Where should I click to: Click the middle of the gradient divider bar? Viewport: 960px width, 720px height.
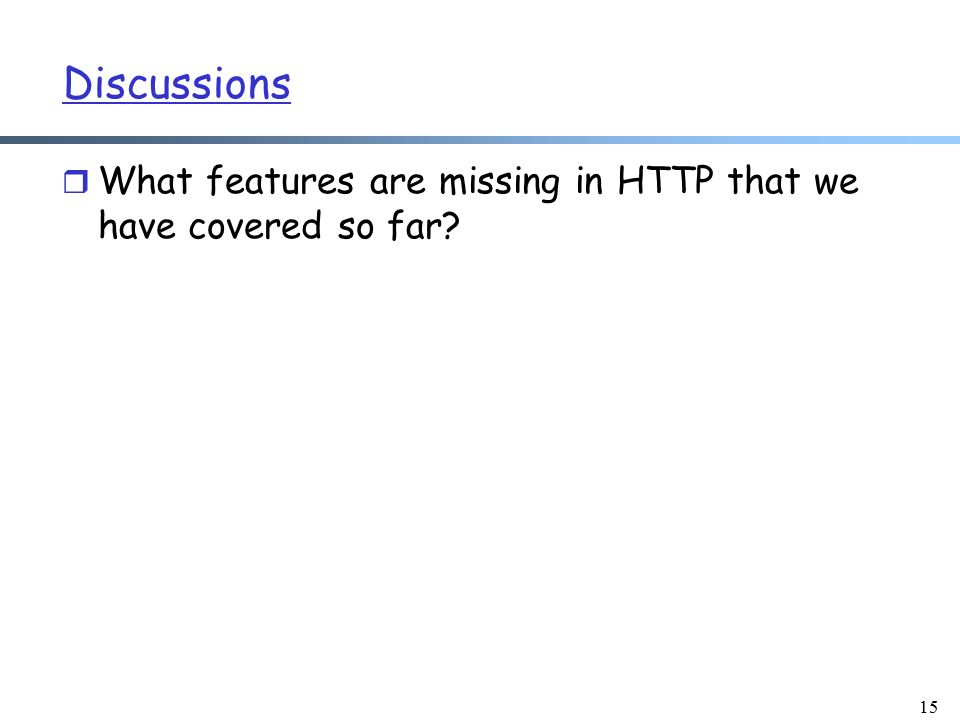[x=480, y=140]
